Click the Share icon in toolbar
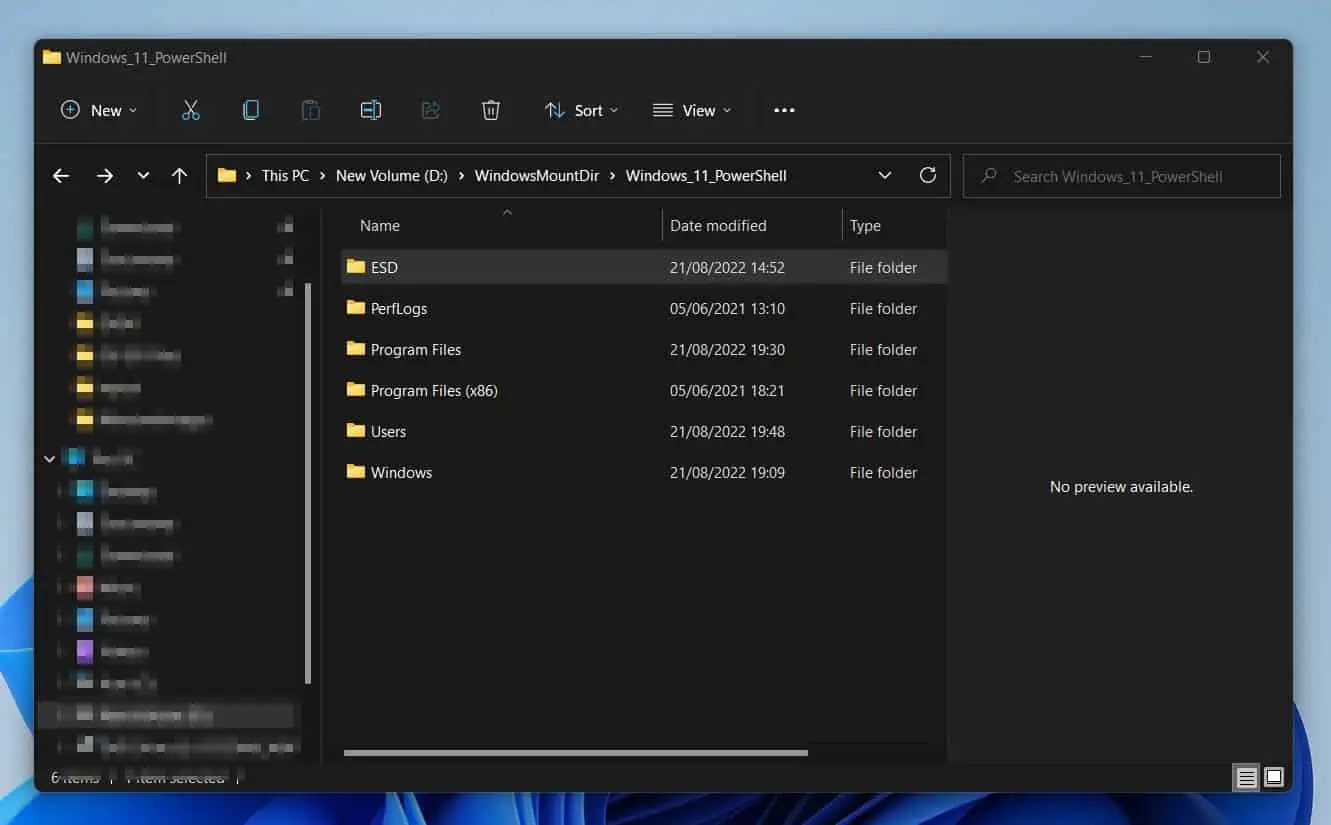 coord(431,110)
